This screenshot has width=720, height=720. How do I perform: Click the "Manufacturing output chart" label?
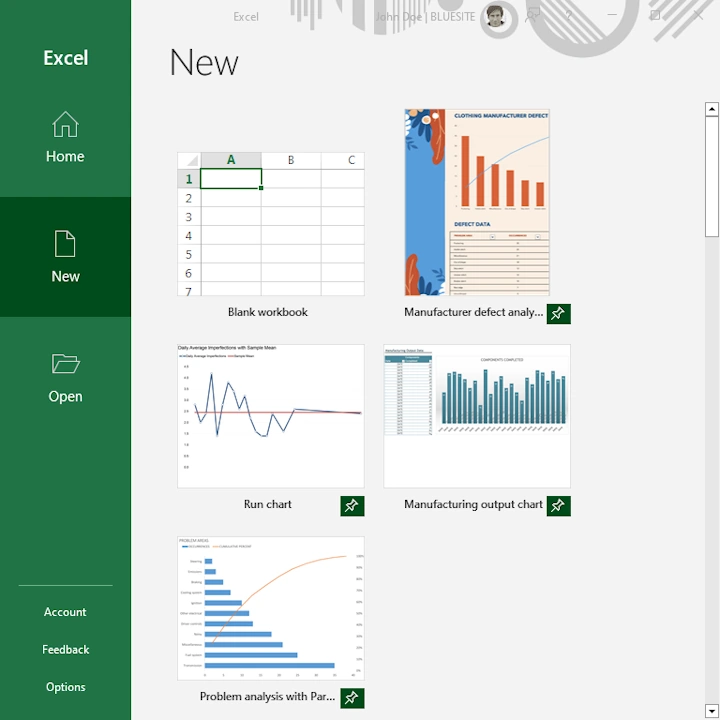(473, 504)
